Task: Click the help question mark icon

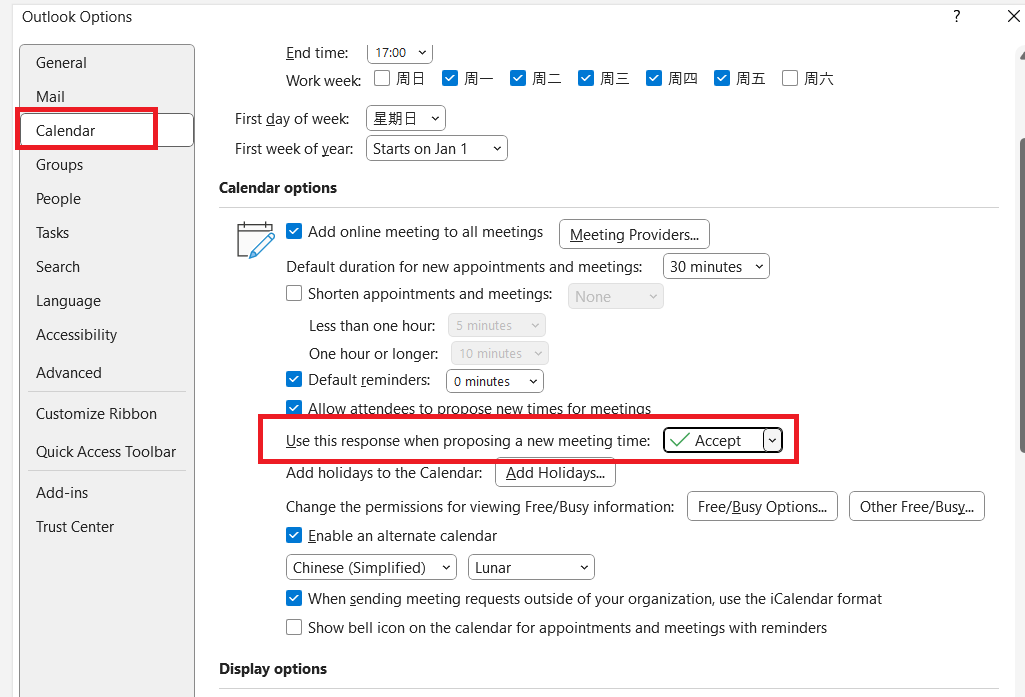Action: coord(956,16)
